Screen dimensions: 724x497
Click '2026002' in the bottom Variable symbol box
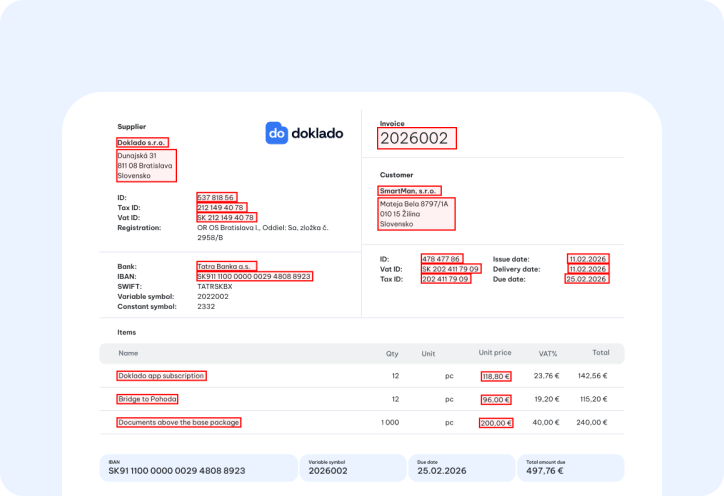click(x=328, y=471)
